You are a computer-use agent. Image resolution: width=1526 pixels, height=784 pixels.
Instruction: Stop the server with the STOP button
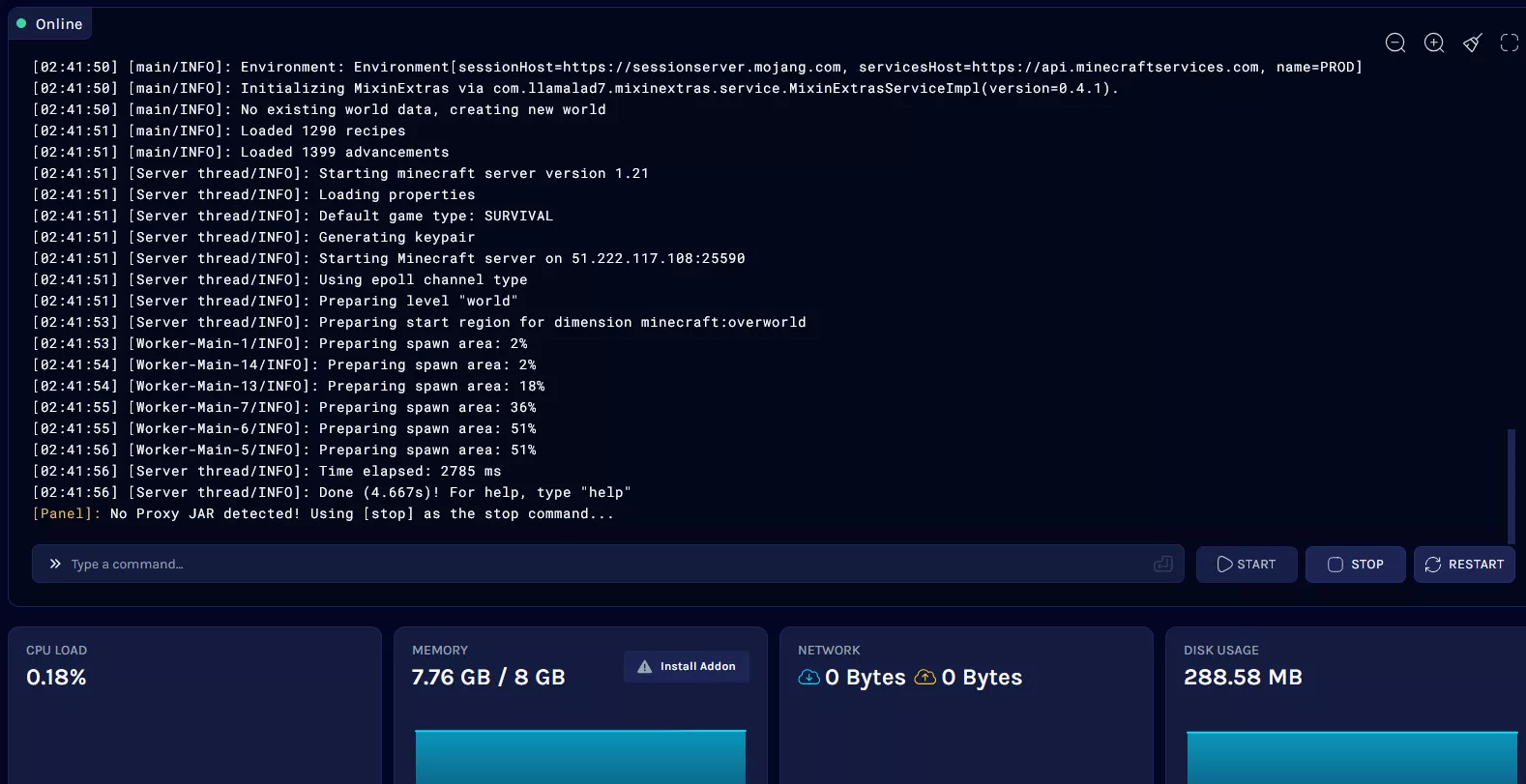(1355, 564)
